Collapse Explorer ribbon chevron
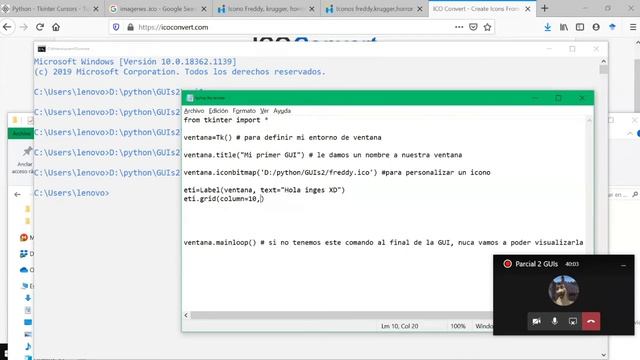640x360 pixels. [x=630, y=133]
